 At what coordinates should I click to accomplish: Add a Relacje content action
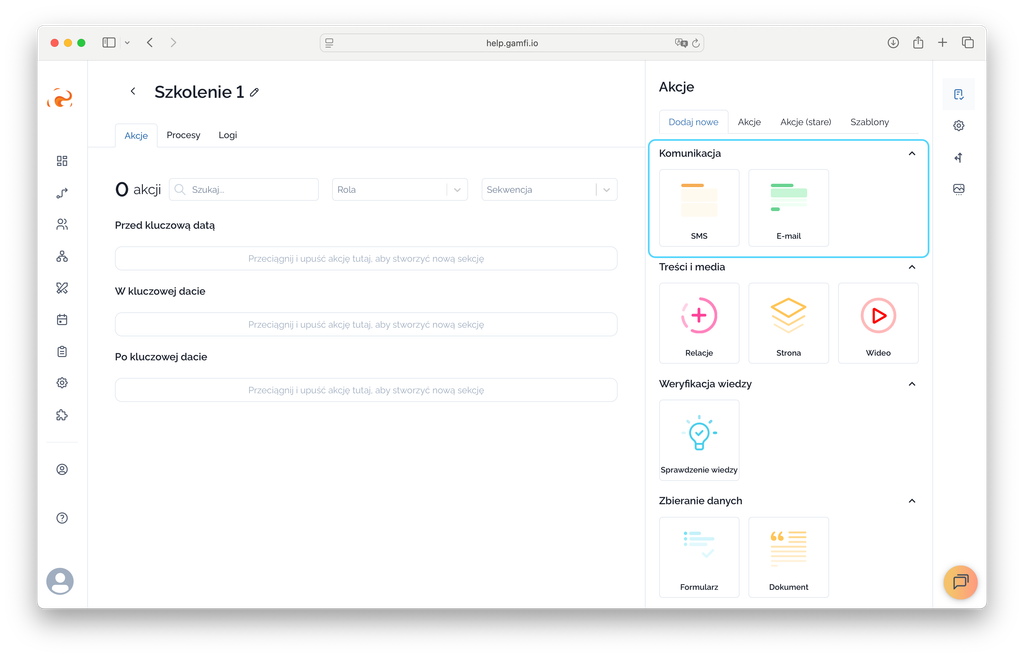(699, 322)
